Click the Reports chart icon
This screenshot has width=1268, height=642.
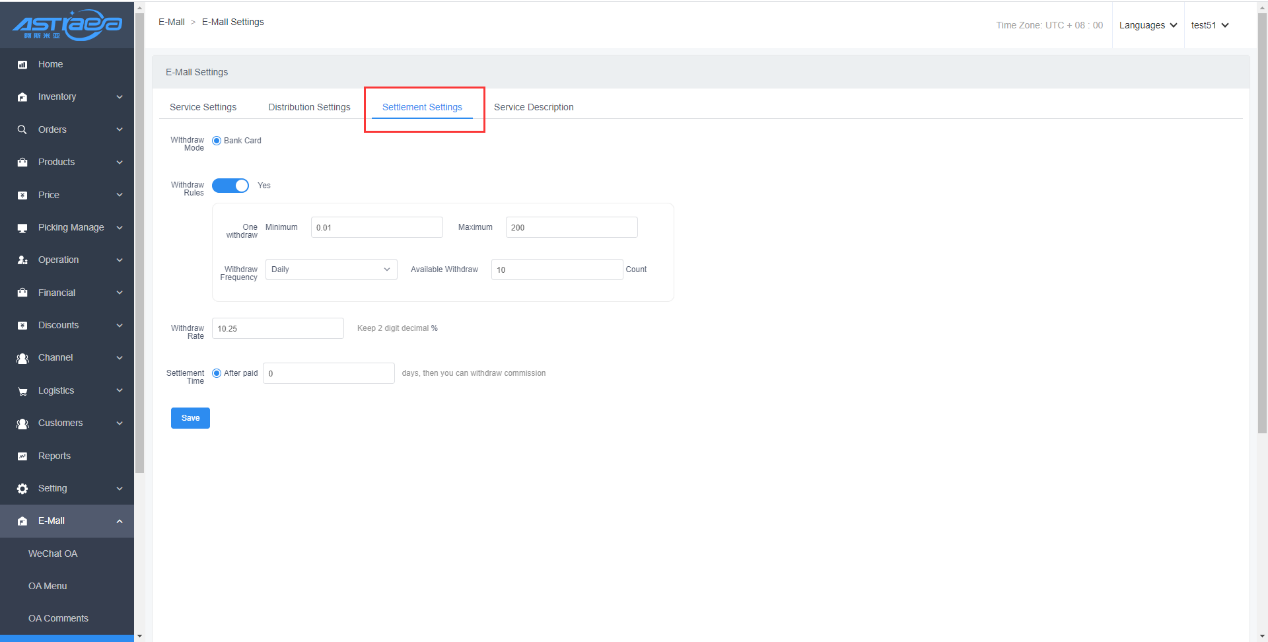[22, 456]
